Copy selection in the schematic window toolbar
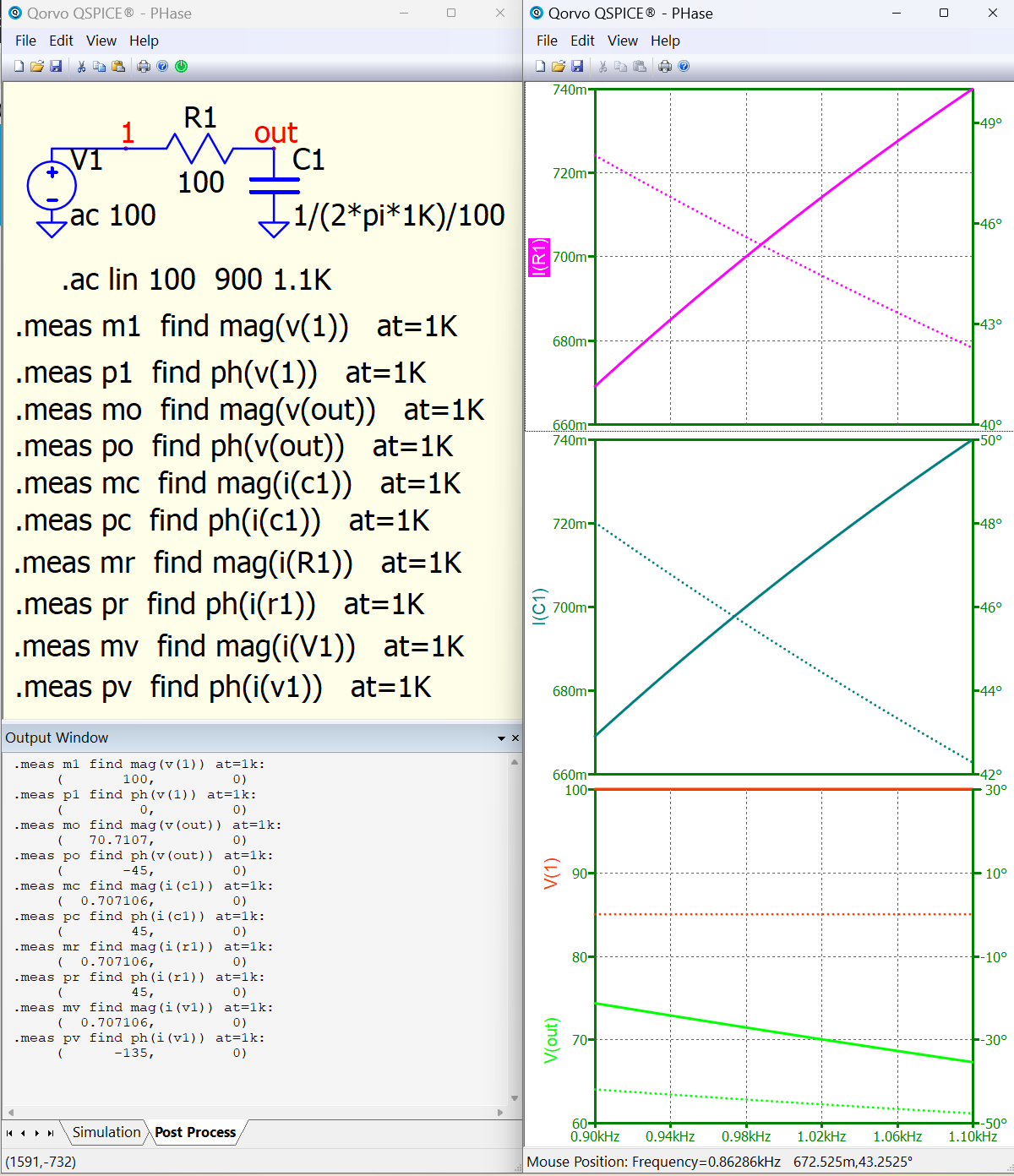The width and height of the screenshot is (1014, 1176). 99,66
